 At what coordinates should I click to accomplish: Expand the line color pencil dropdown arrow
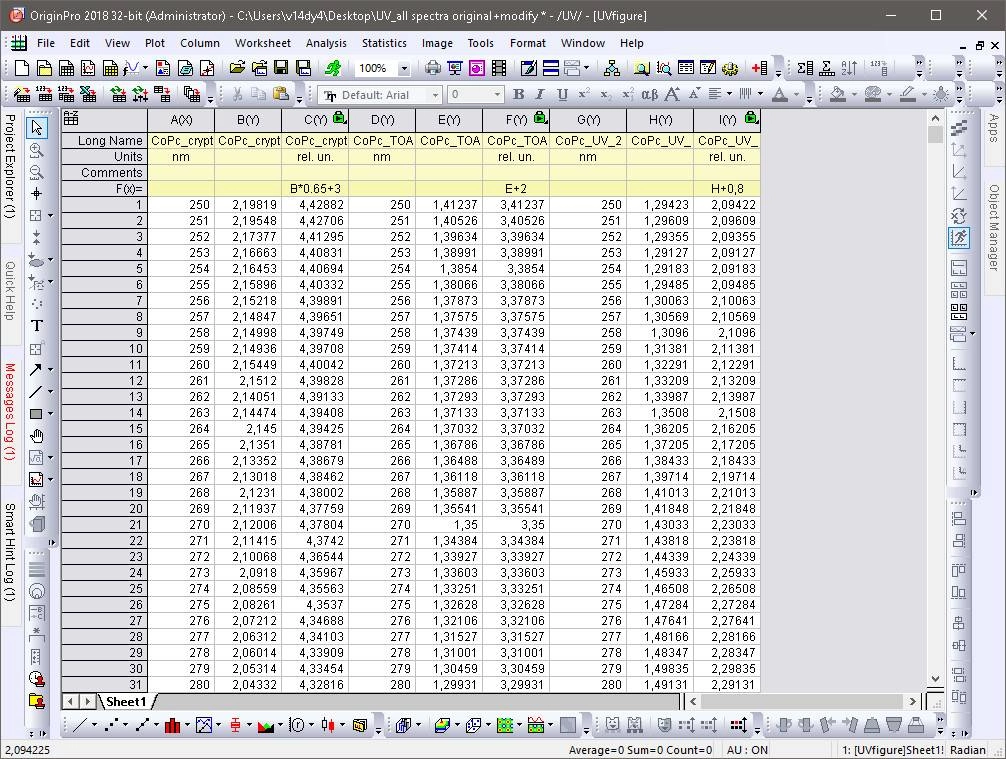point(925,95)
